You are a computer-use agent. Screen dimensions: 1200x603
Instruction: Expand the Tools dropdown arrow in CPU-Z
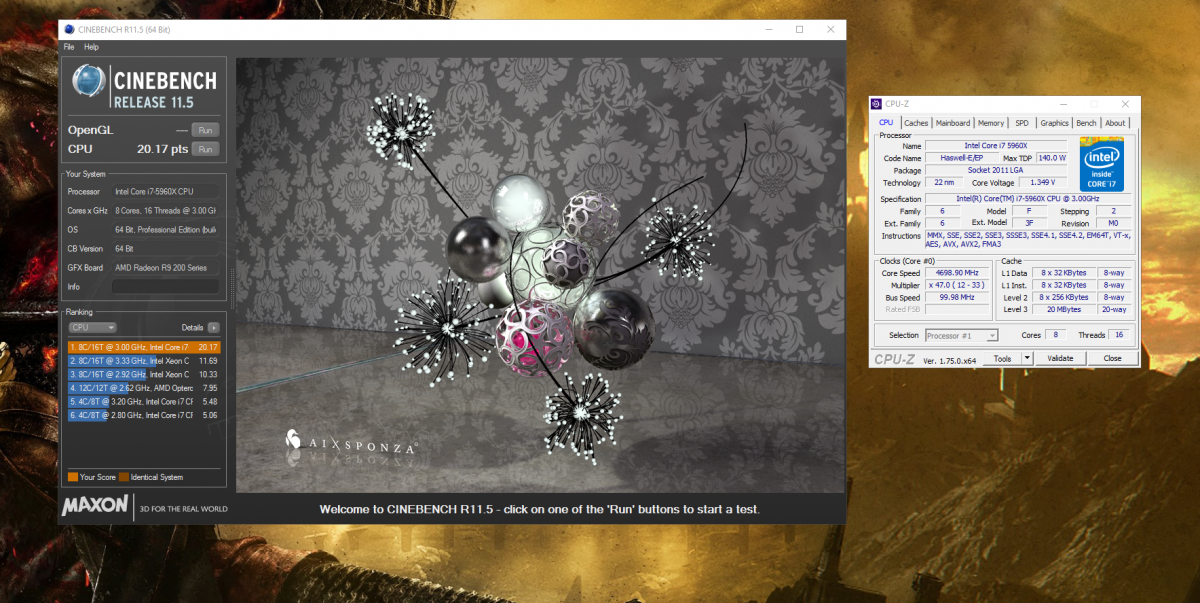[x=1027, y=358]
